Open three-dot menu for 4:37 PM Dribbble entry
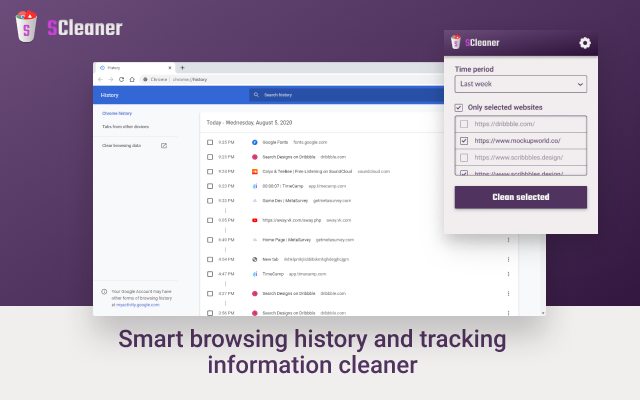The height and width of the screenshot is (400, 640). pos(509,293)
